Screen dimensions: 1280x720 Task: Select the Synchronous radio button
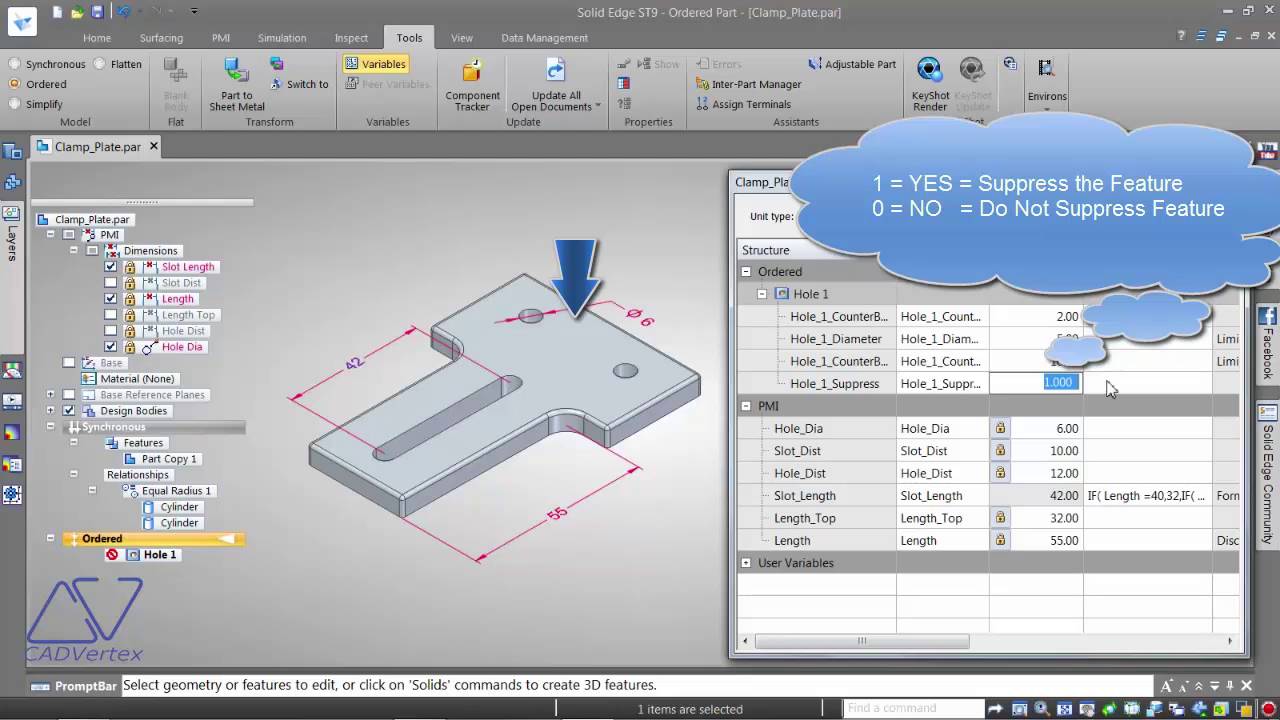pyautogui.click(x=14, y=64)
